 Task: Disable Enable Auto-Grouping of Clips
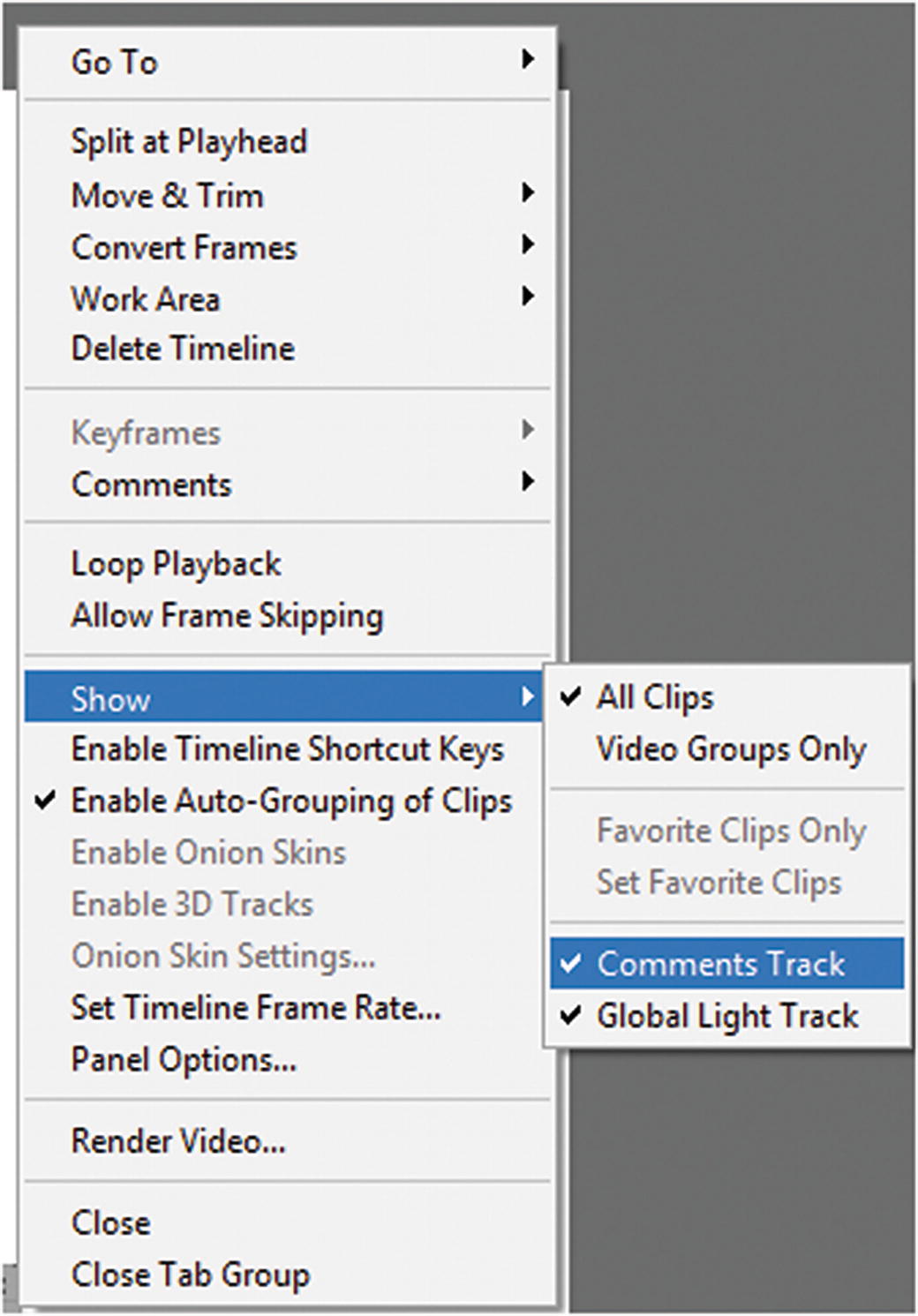pyautogui.click(x=291, y=801)
